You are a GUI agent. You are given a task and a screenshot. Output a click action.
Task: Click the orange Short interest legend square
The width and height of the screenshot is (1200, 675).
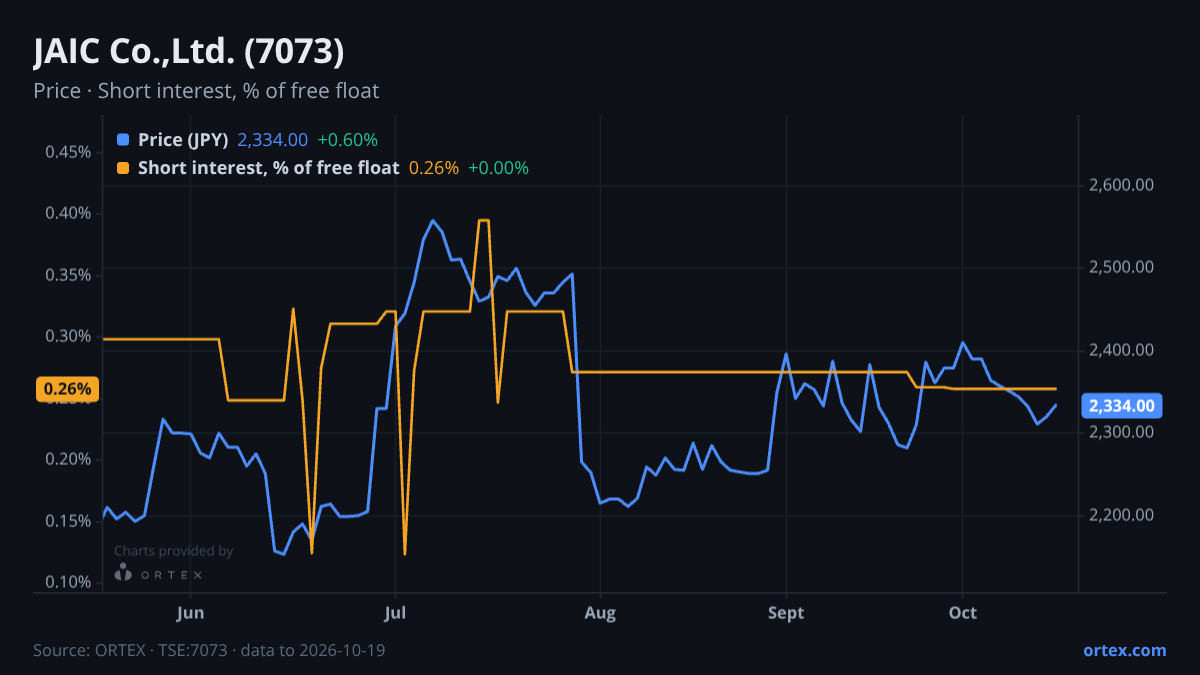[123, 168]
